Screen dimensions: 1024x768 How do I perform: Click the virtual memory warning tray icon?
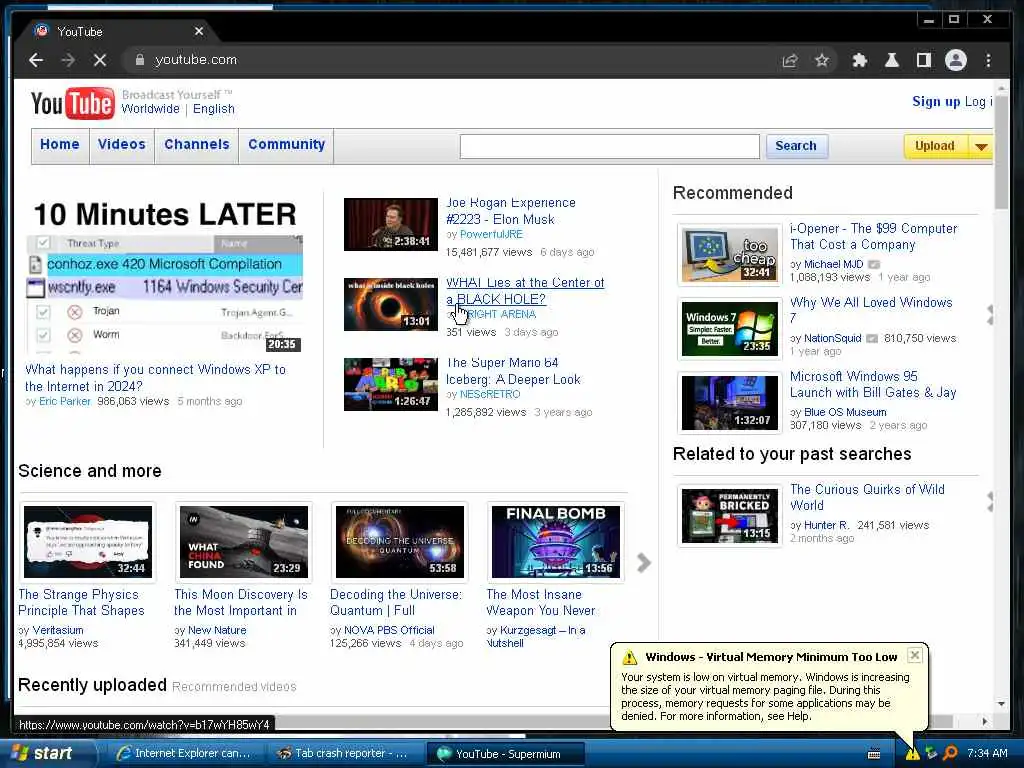coord(912,753)
